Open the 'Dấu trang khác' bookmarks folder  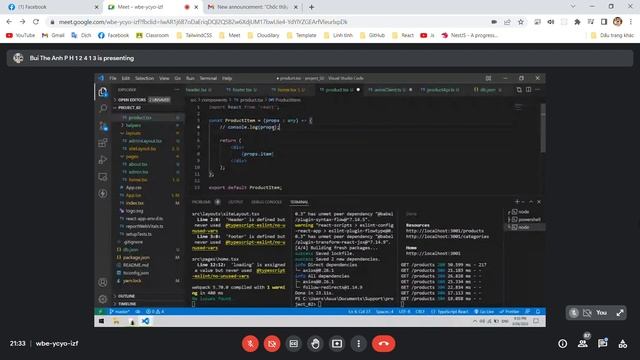point(612,36)
